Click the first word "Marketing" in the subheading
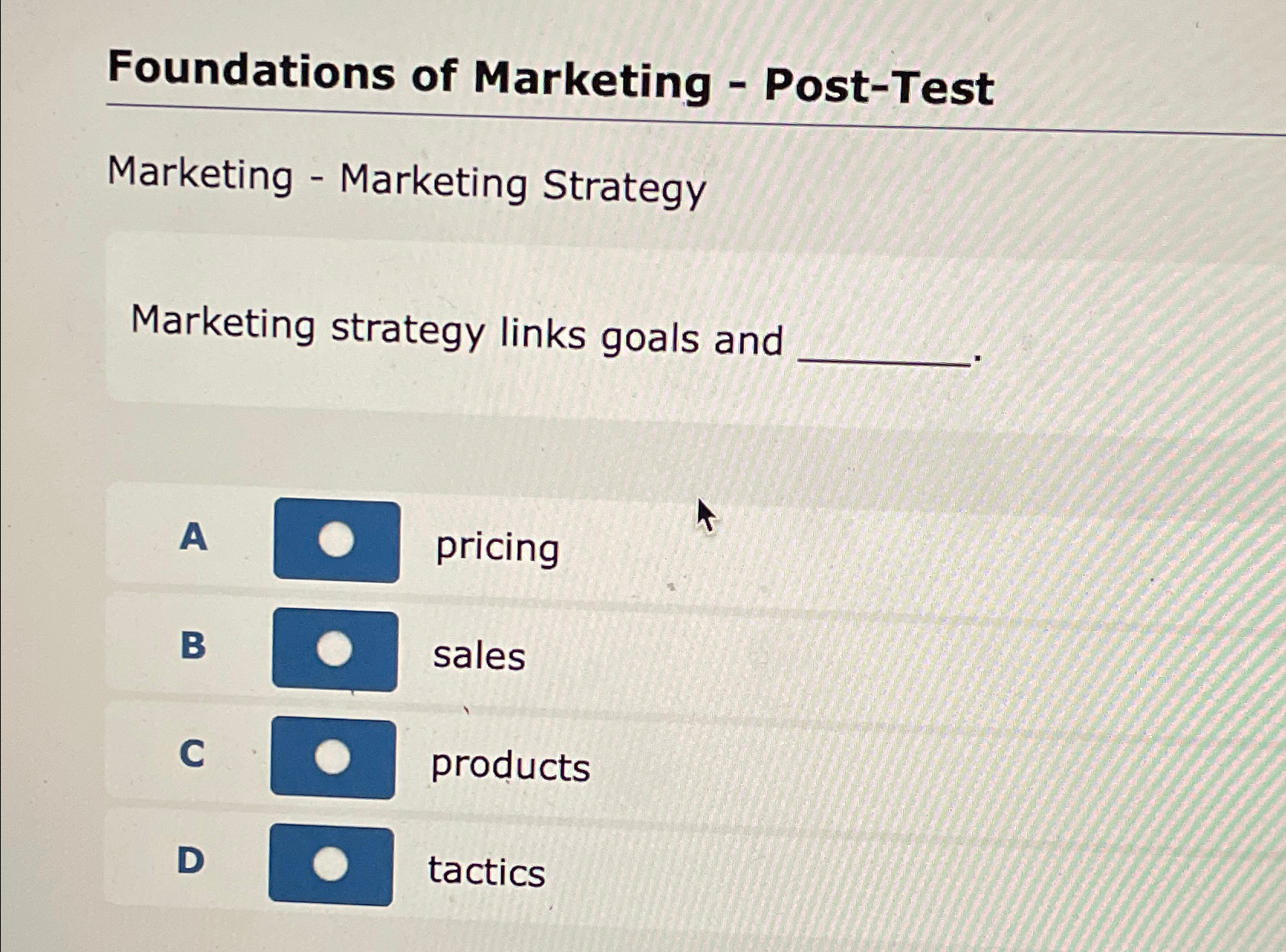Image resolution: width=1286 pixels, height=952 pixels. pos(200,174)
